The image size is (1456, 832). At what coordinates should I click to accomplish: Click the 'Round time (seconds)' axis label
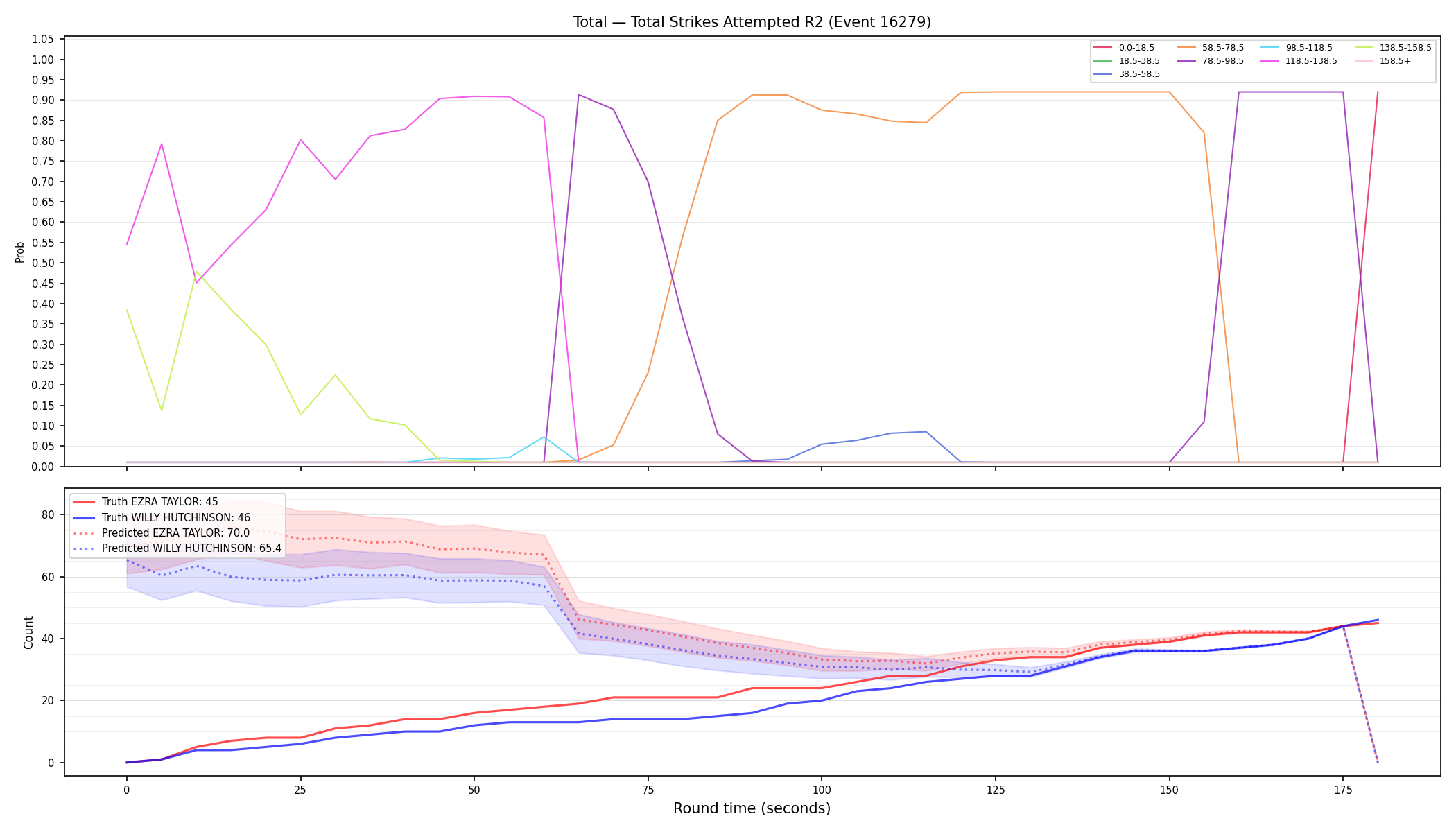click(752, 808)
